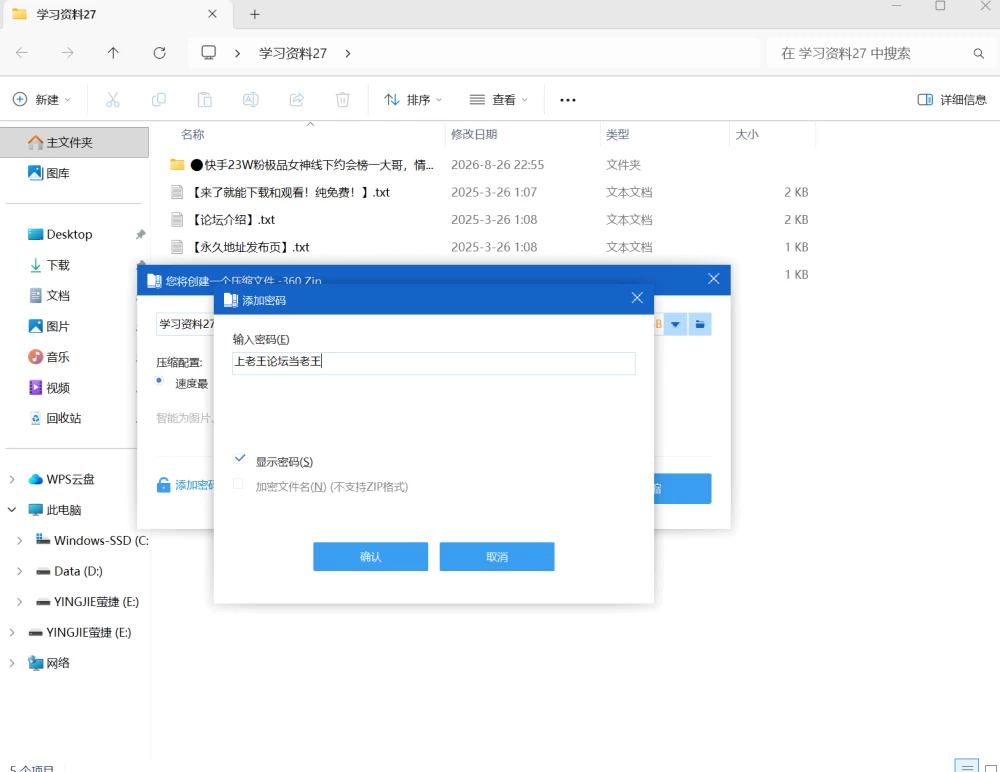
Task: Select the 学习资料27 tab
Action: (118, 14)
